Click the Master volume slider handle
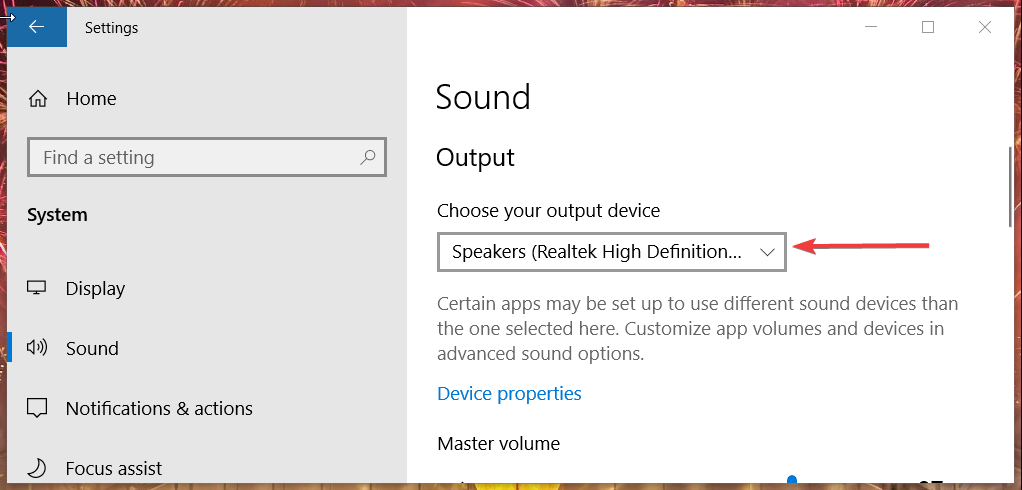1022x490 pixels. (792, 480)
